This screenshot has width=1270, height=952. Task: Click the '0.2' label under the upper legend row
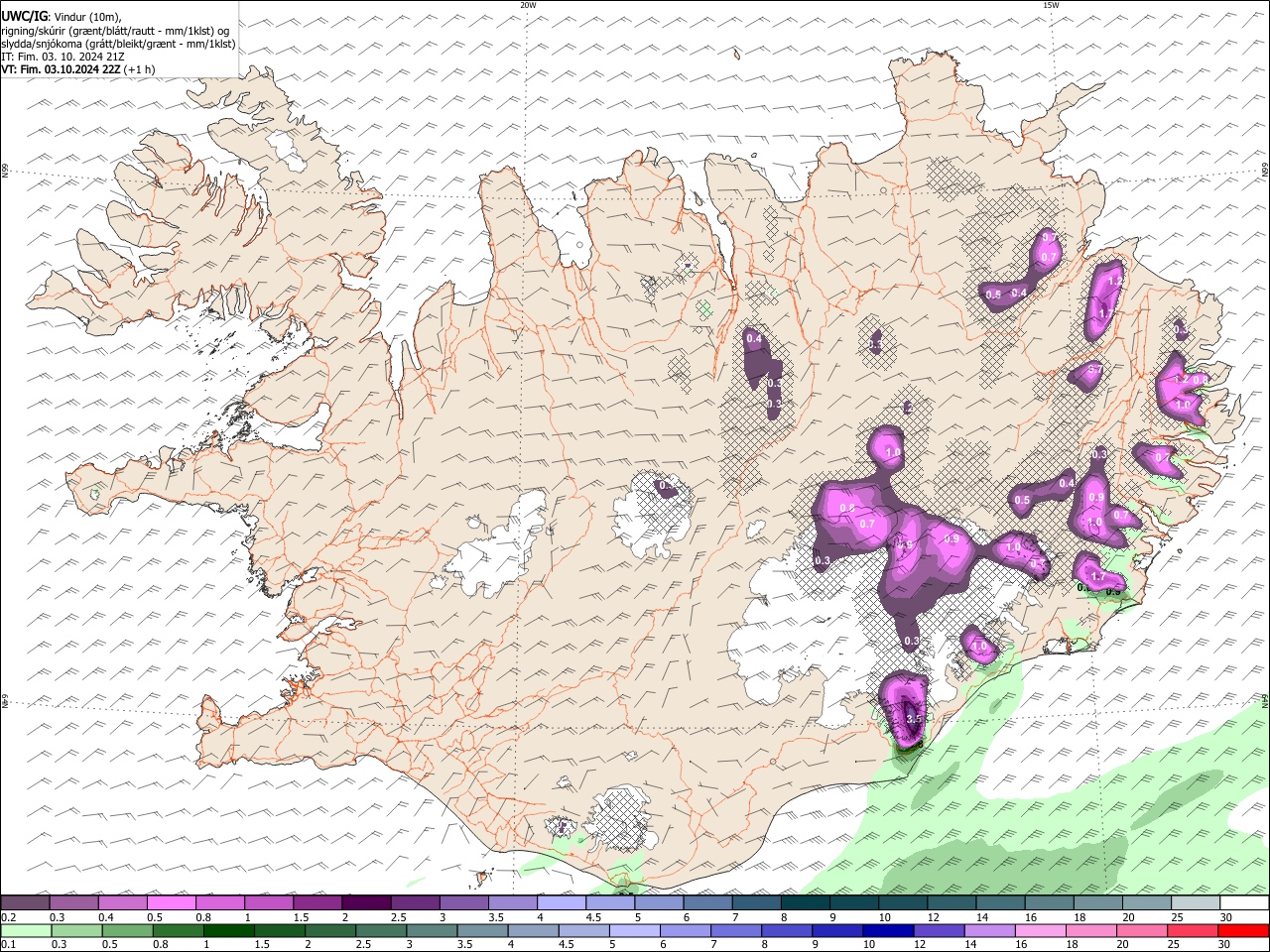pyautogui.click(x=9, y=917)
